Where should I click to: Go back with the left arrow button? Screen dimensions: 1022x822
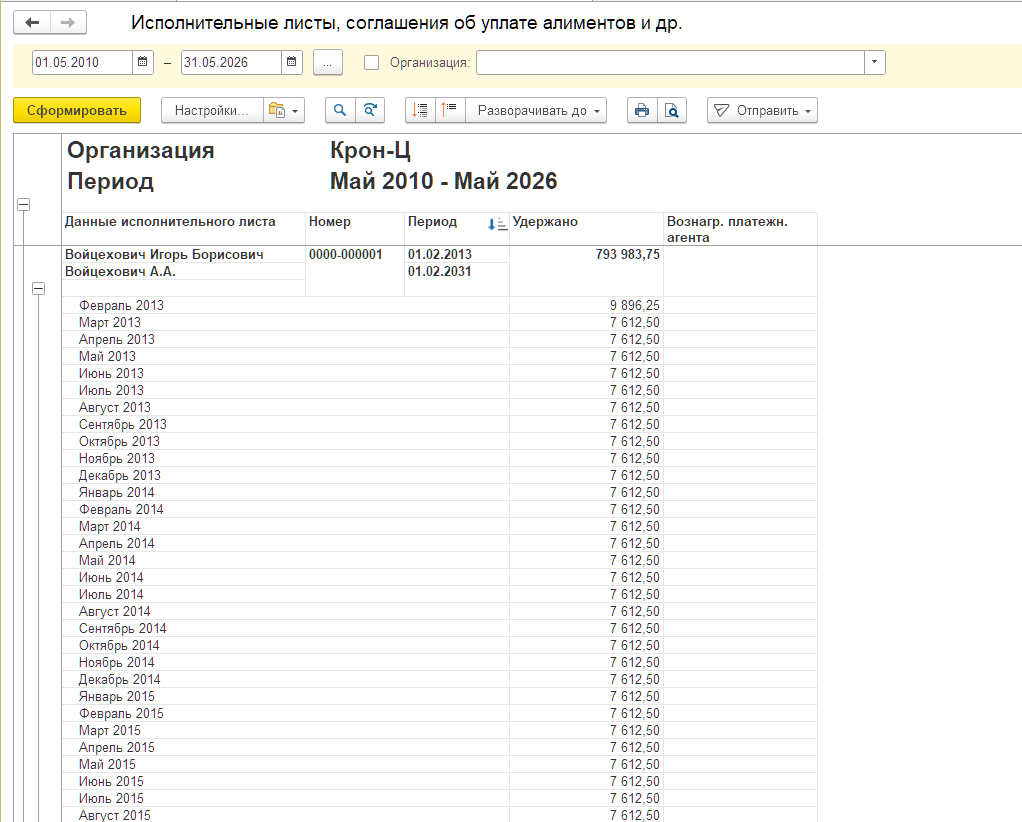click(32, 23)
